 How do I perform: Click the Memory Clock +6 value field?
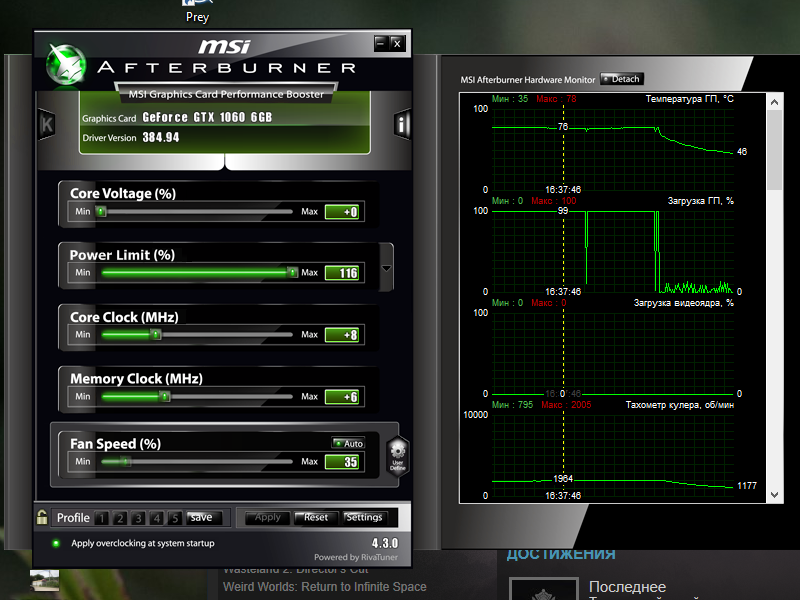tap(342, 397)
